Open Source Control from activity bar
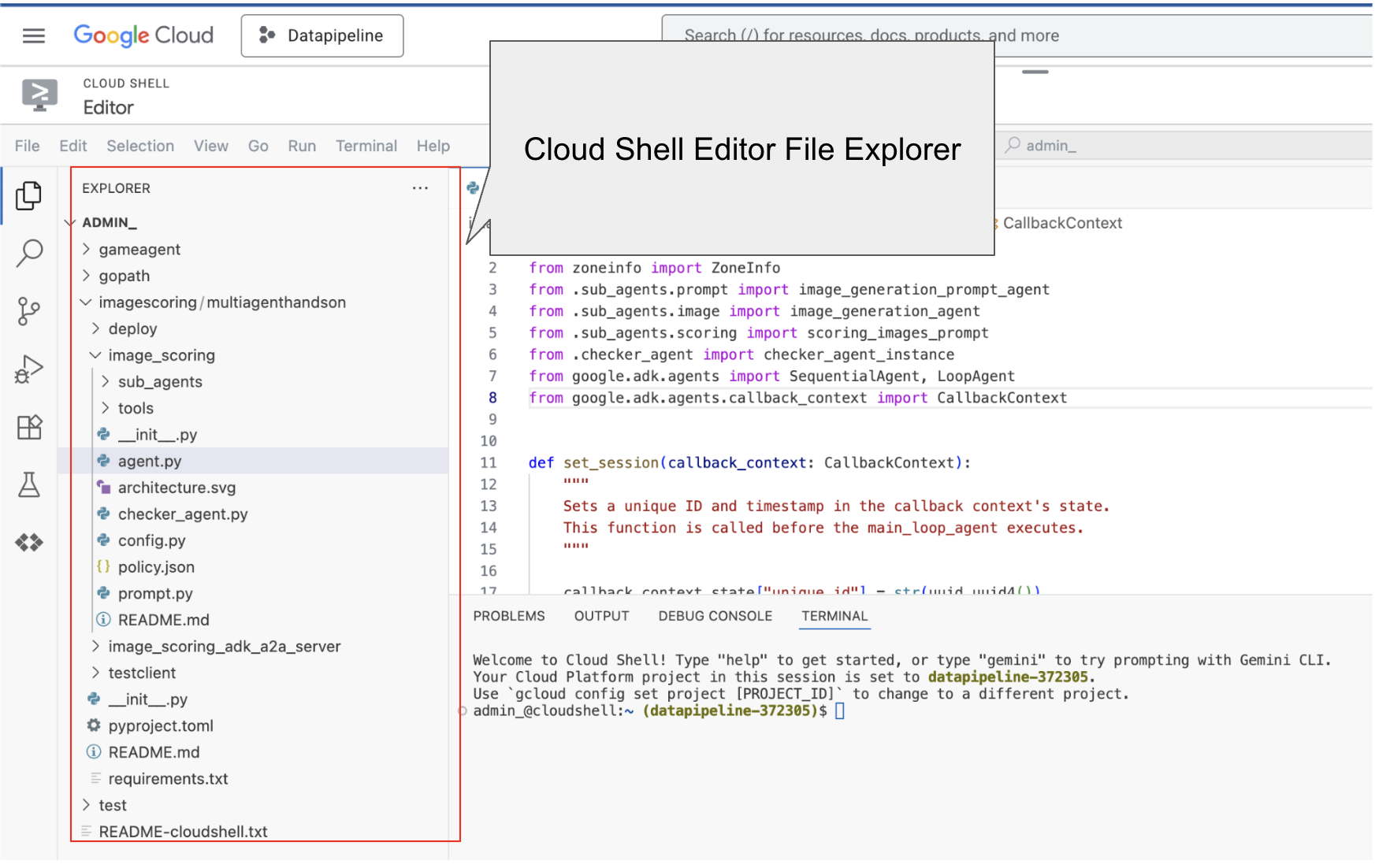 [x=29, y=310]
